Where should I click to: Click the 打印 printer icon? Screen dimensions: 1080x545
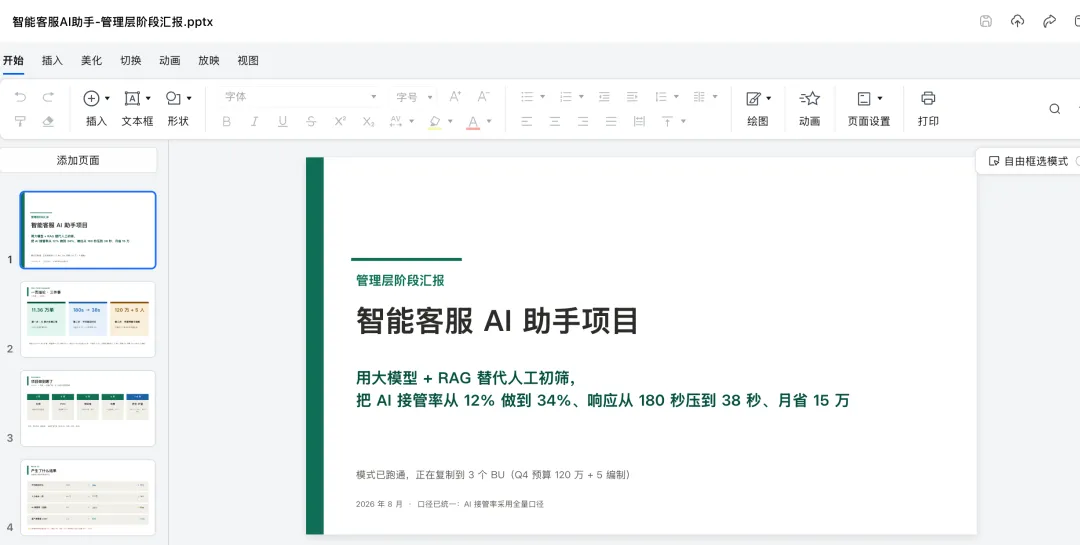928,99
